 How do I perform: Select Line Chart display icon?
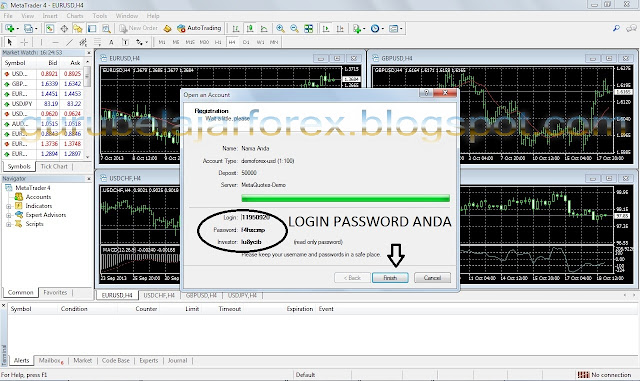[264, 28]
